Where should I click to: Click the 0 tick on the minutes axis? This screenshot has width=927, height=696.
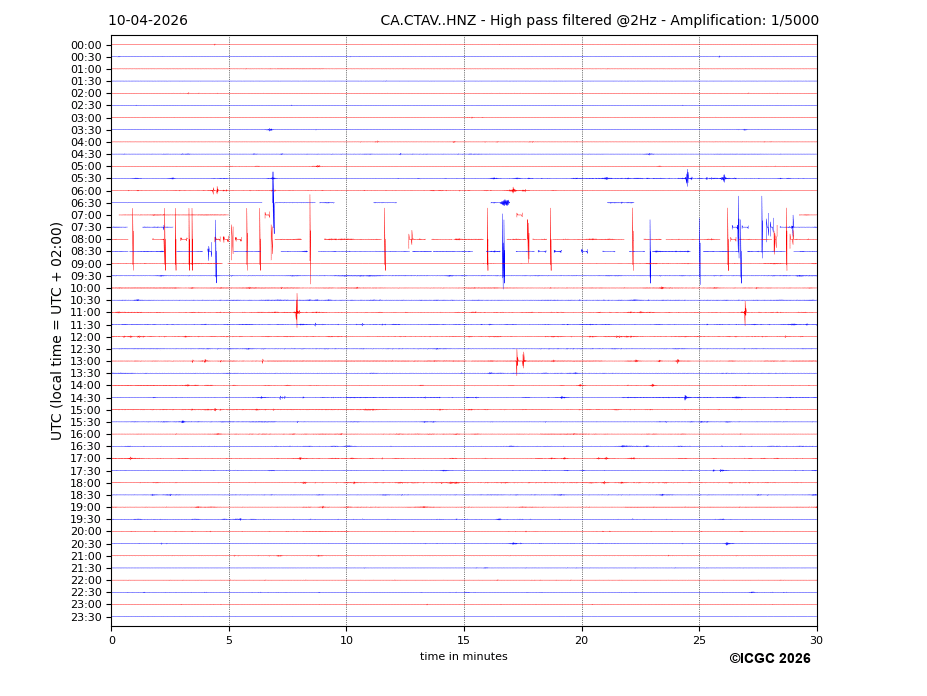(112, 640)
